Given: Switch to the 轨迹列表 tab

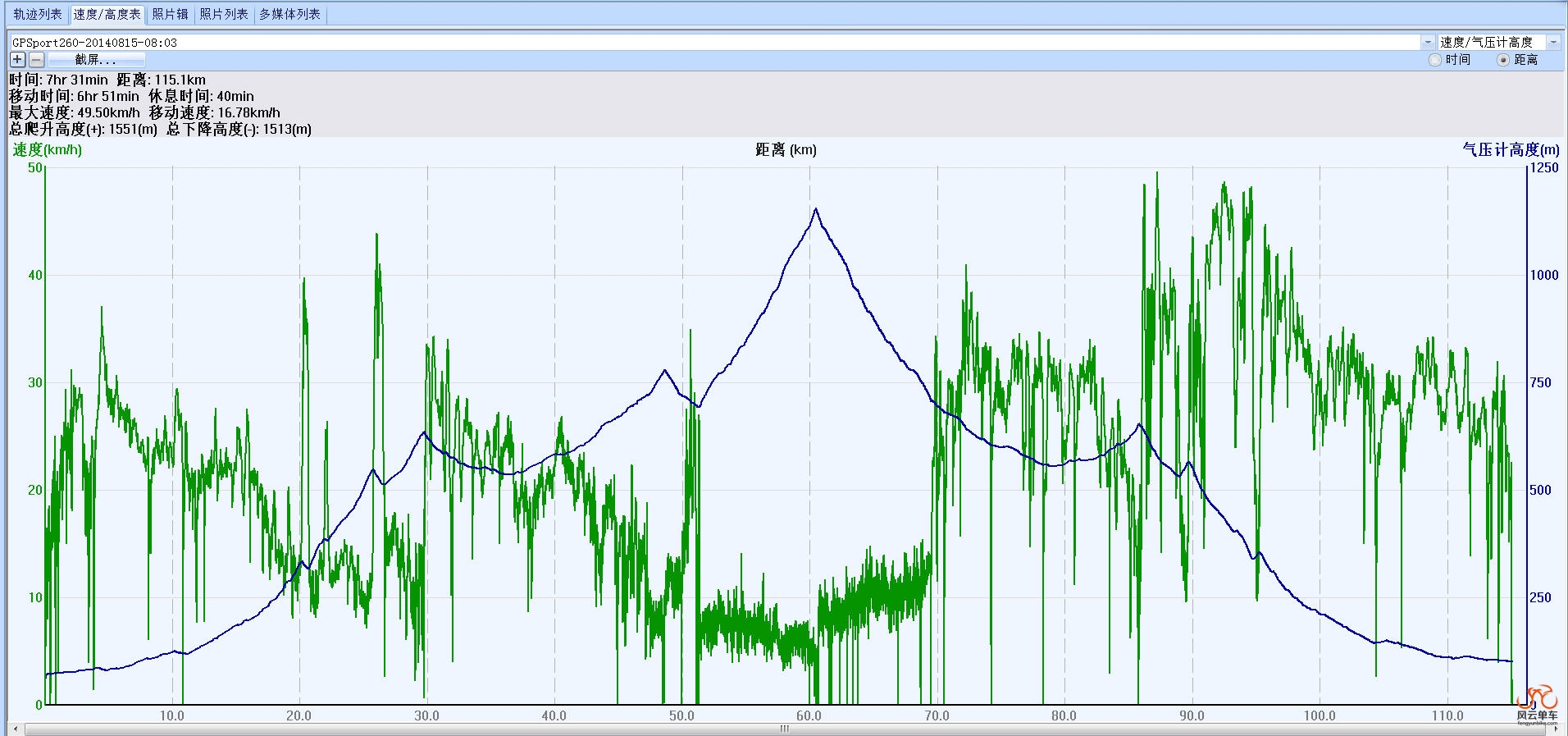Looking at the screenshot, I should click(38, 14).
